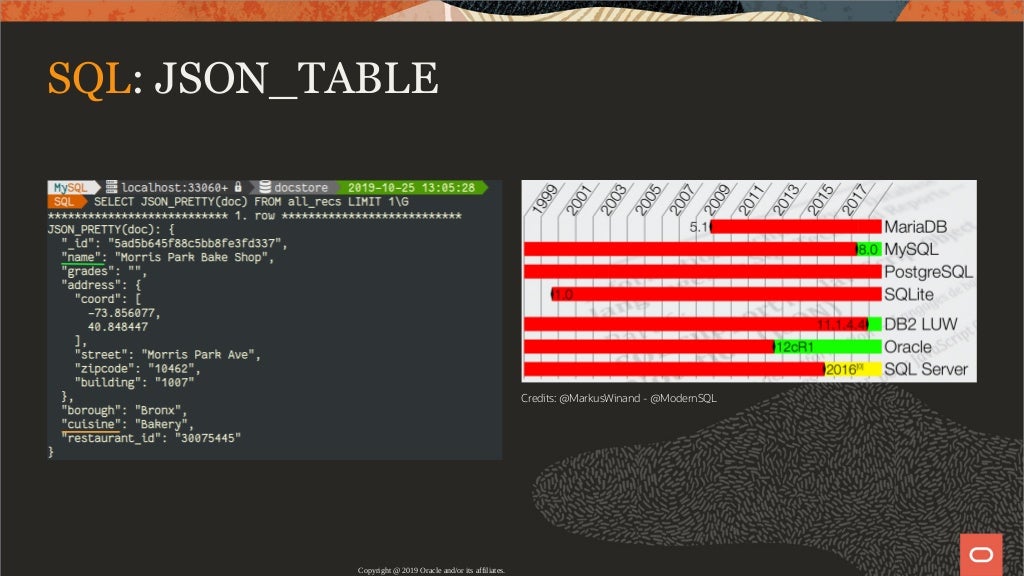Viewport: 1024px width, 576px height.
Task: Click the underlined "cuisine" JSON key
Action: 91,424
